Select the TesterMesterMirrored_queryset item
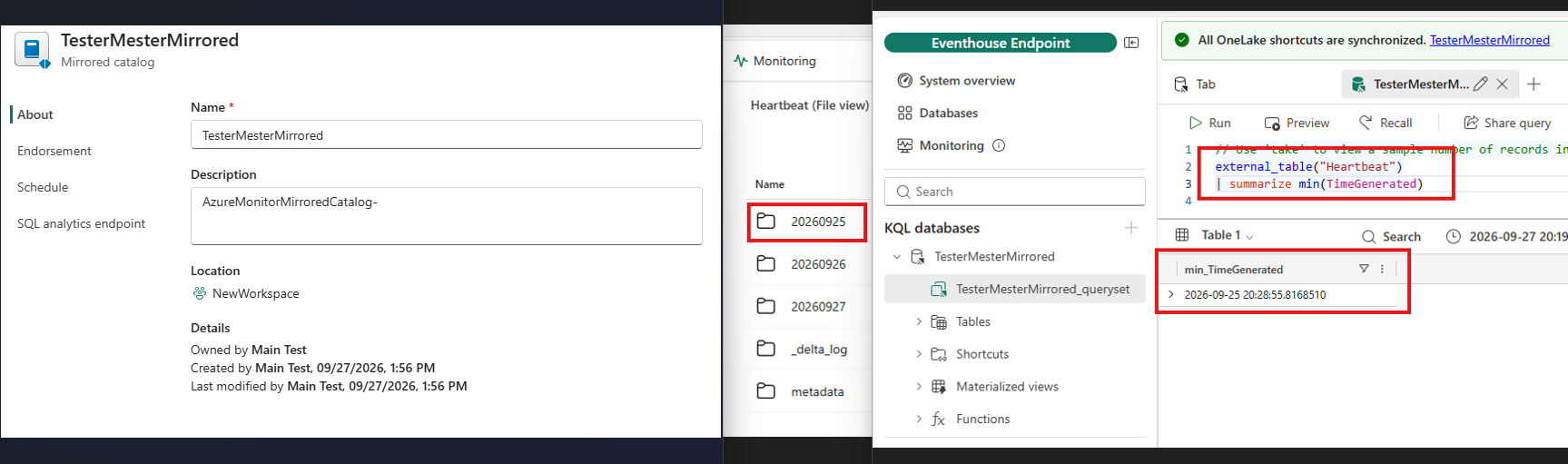Image resolution: width=1568 pixels, height=464 pixels. 1014,289
